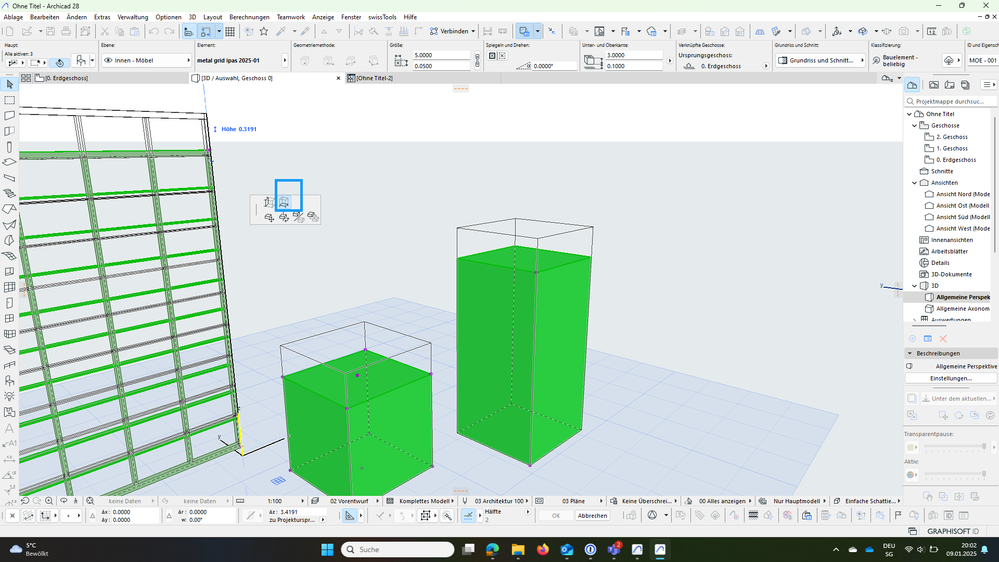Click the Undo arrow icon
Screen dimensions: 999x562
click(153, 32)
